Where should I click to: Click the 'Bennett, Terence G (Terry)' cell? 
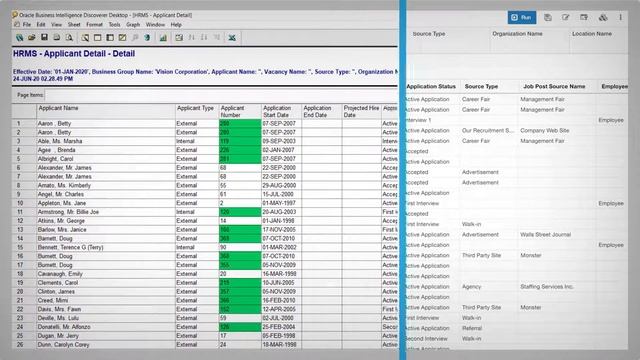106,247
